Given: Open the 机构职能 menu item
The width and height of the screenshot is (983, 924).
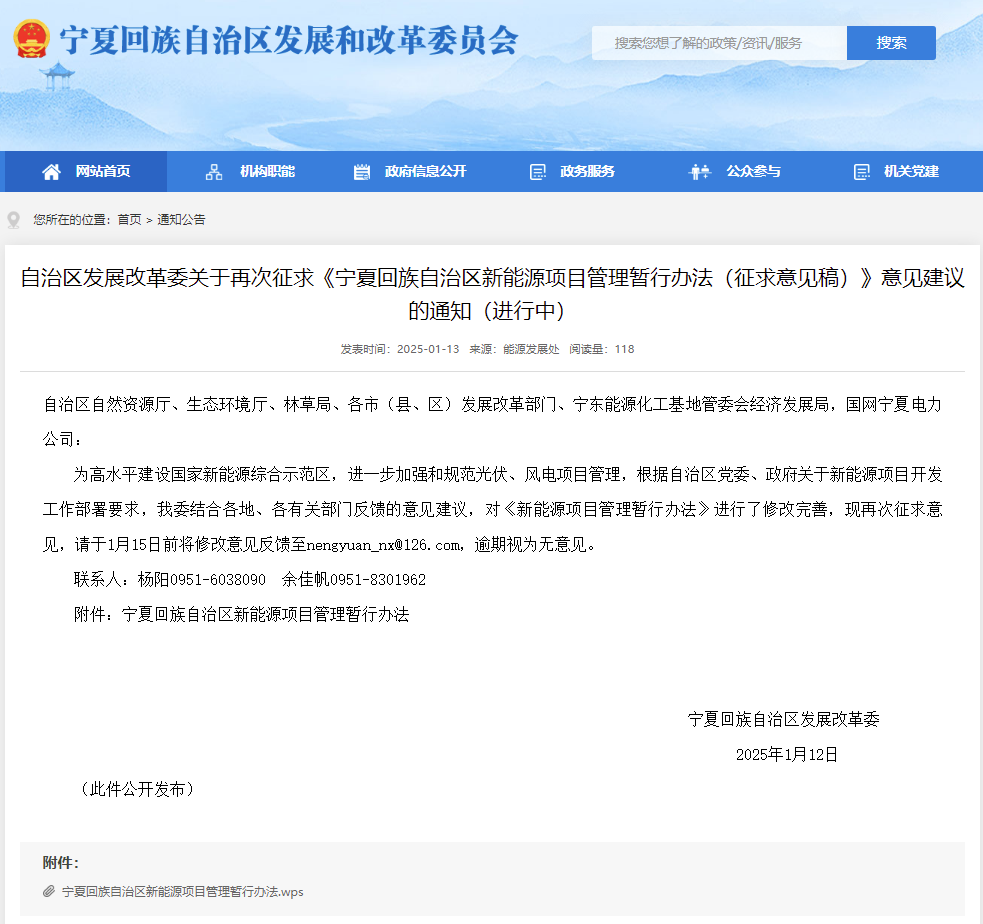Looking at the screenshot, I should point(267,172).
